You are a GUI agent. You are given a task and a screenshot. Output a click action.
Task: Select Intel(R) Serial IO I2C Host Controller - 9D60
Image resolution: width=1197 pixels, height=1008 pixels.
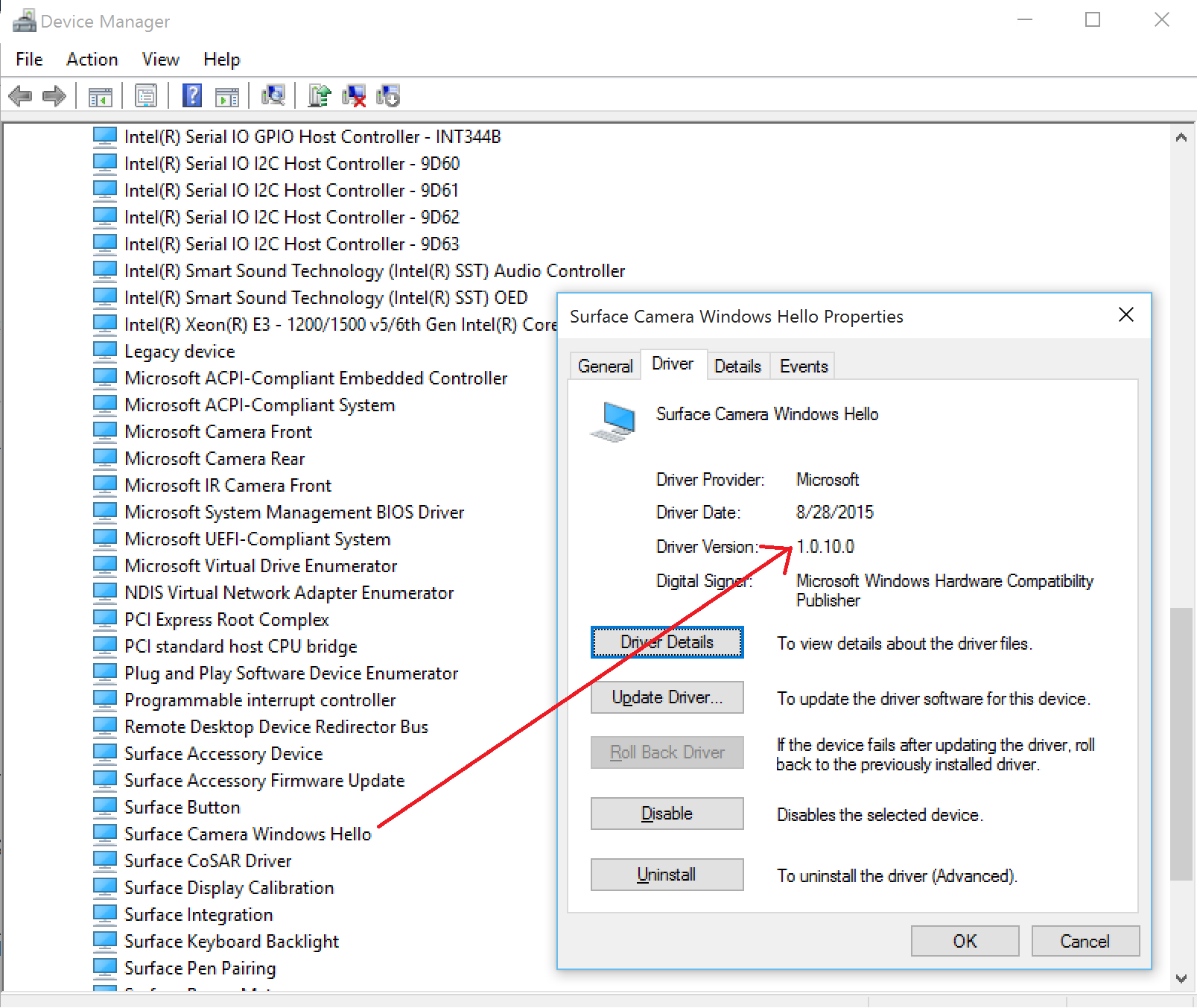[292, 163]
